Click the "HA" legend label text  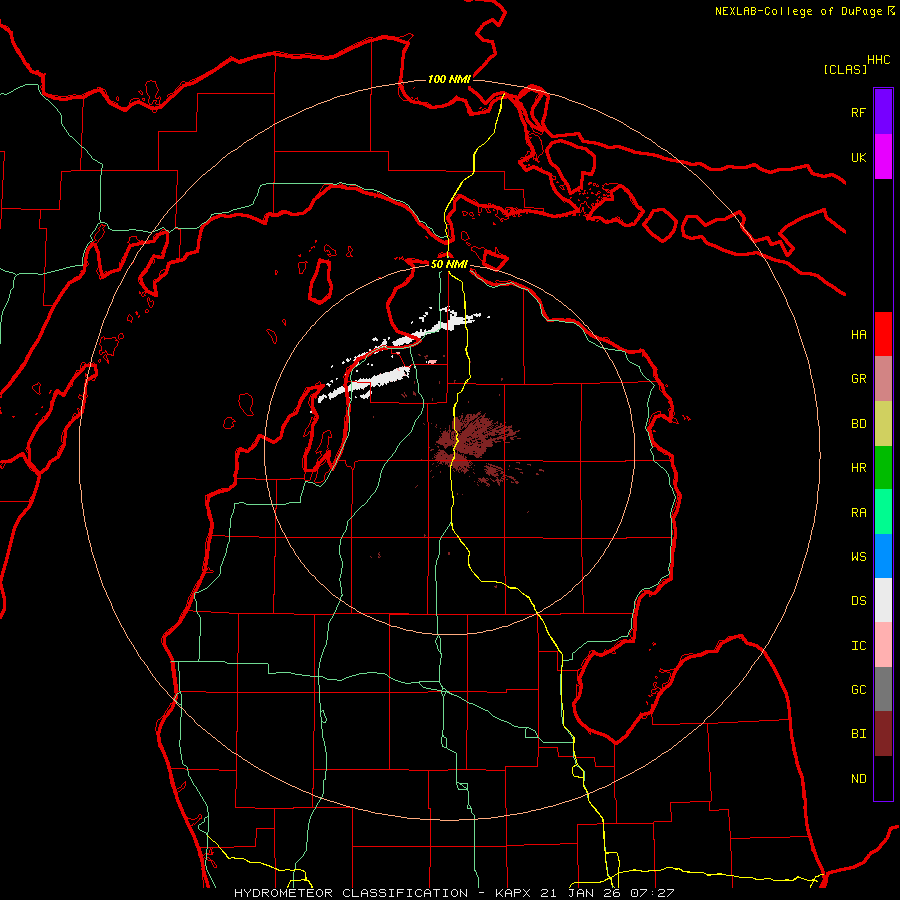859,335
